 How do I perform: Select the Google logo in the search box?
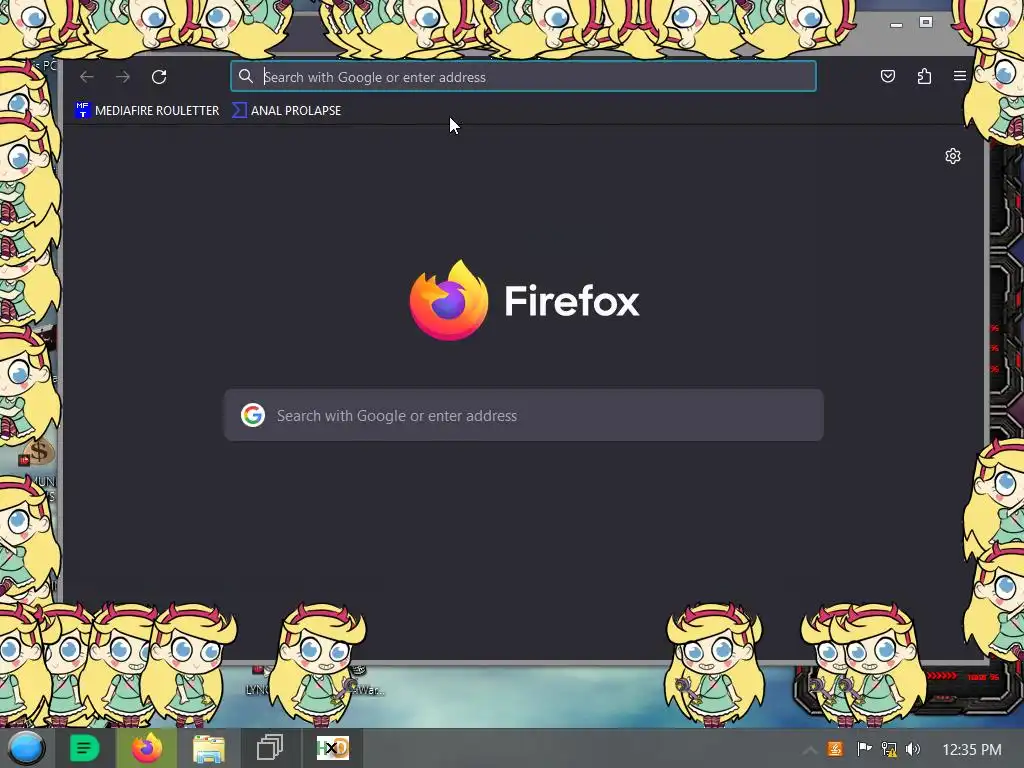click(253, 415)
